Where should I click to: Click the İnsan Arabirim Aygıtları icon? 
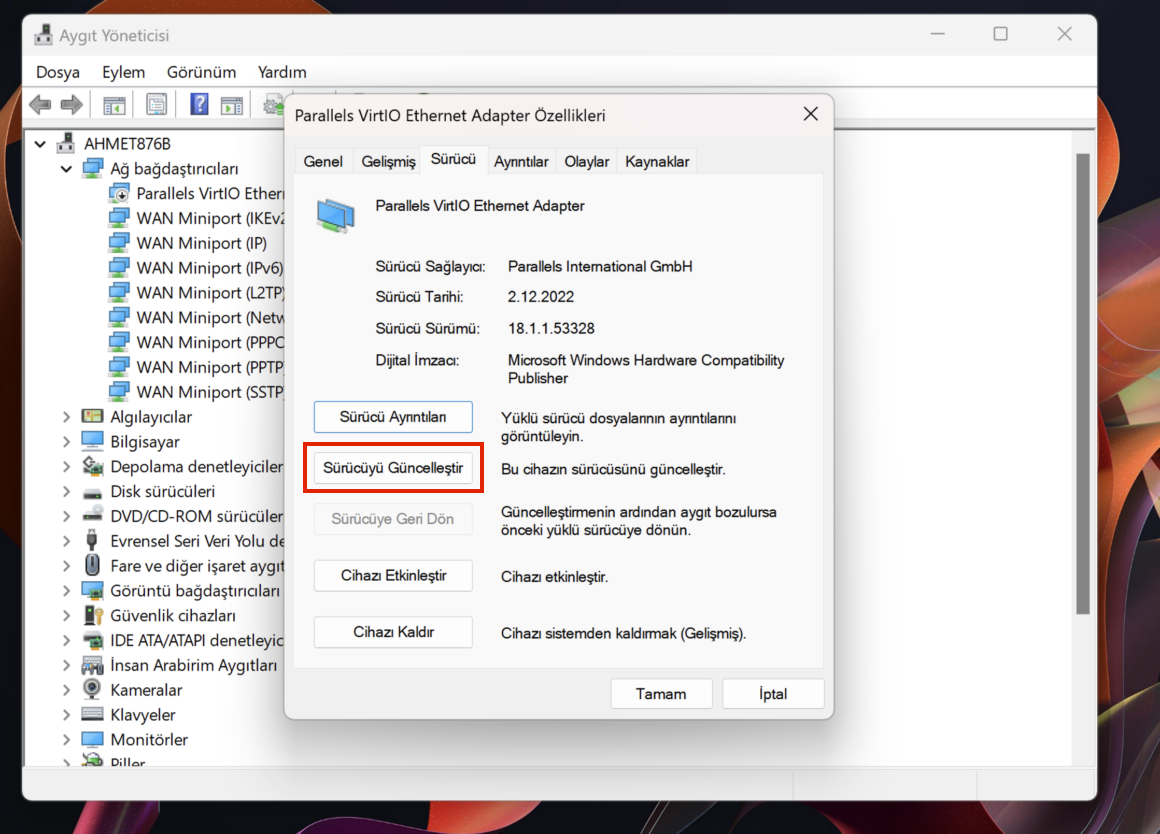tap(92, 665)
